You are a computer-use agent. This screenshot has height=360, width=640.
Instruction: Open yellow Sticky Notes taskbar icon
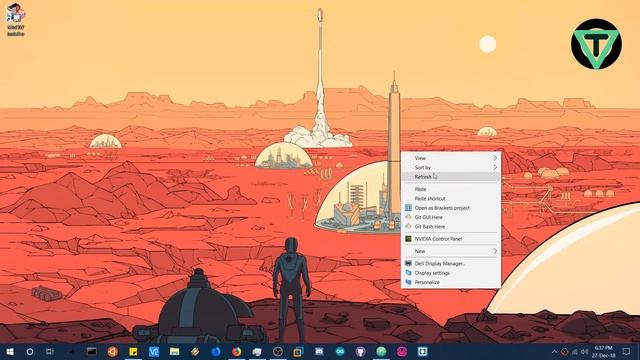click(x=133, y=351)
